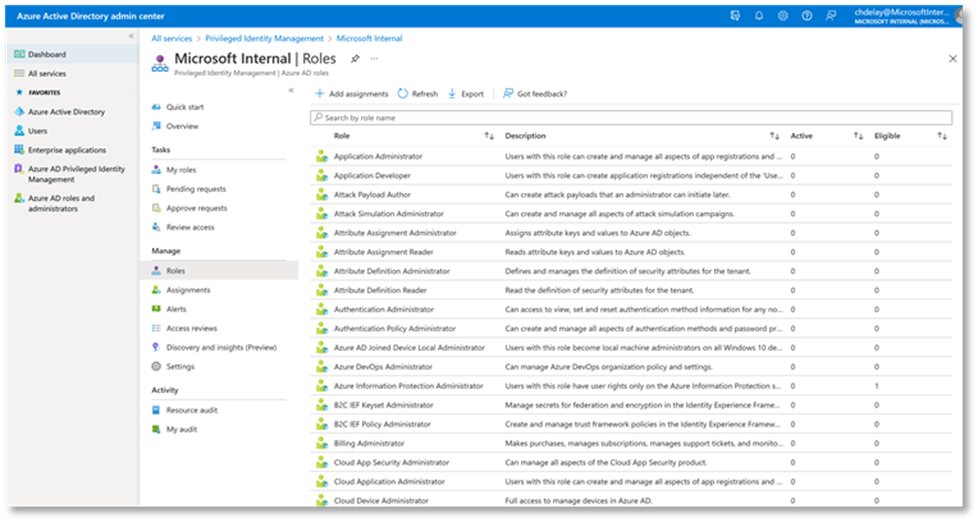Open Privileged Identity Management breadcrumb link
The width and height of the screenshot is (978, 522).
(264, 38)
